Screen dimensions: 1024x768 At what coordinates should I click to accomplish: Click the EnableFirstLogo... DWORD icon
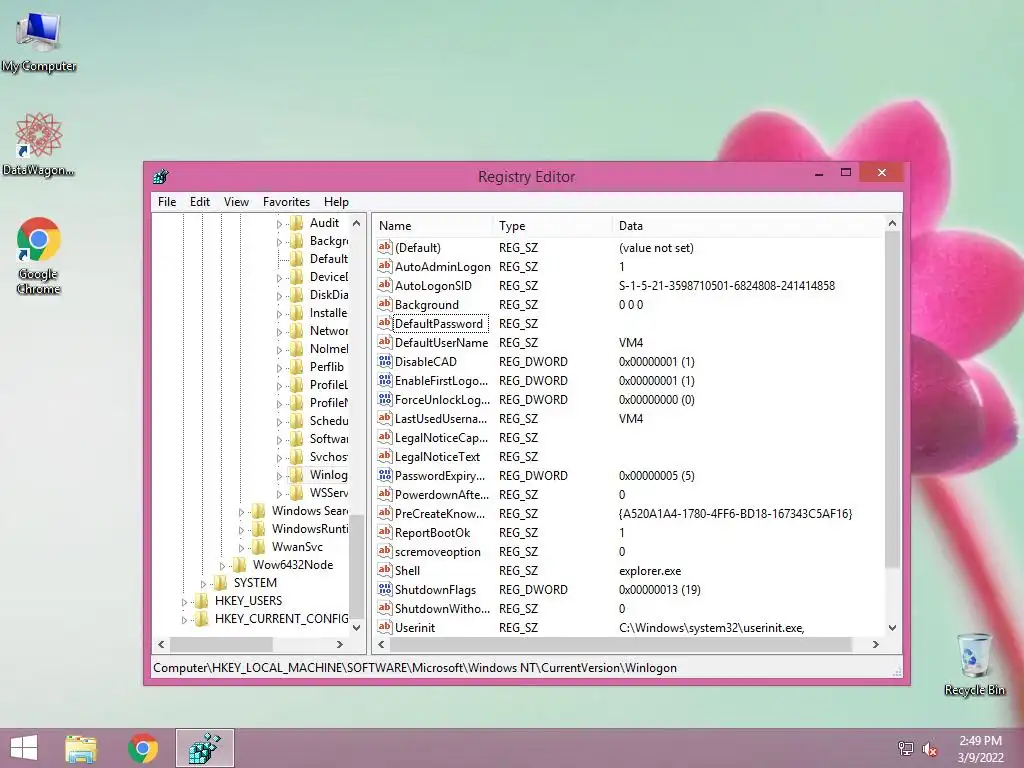(x=385, y=379)
